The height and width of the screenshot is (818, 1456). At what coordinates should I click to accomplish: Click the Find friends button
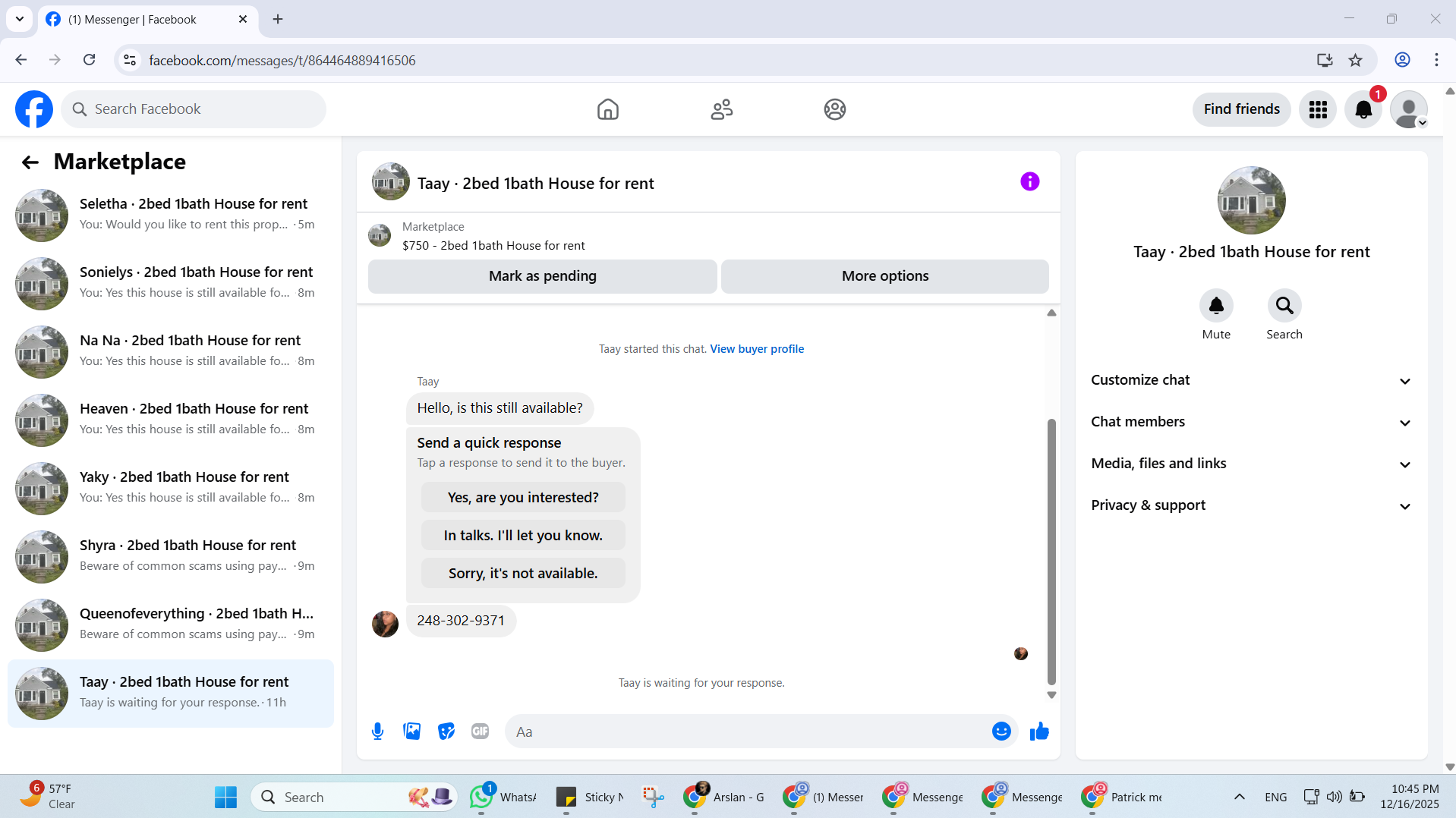point(1241,109)
